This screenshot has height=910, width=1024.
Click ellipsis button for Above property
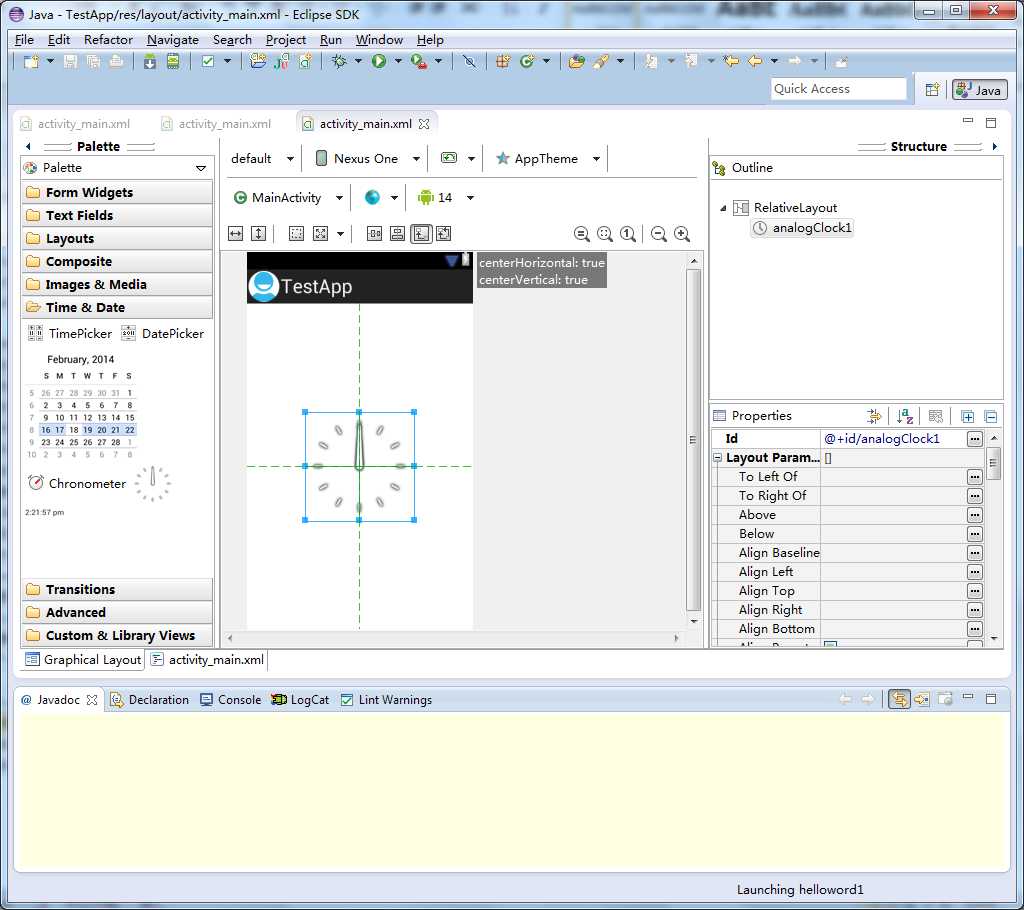point(974,515)
